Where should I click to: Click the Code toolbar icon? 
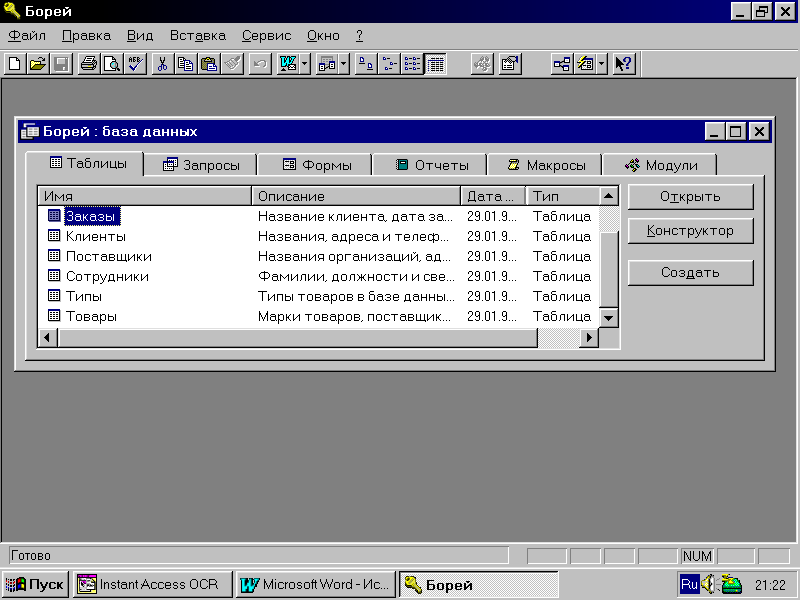[x=482, y=64]
